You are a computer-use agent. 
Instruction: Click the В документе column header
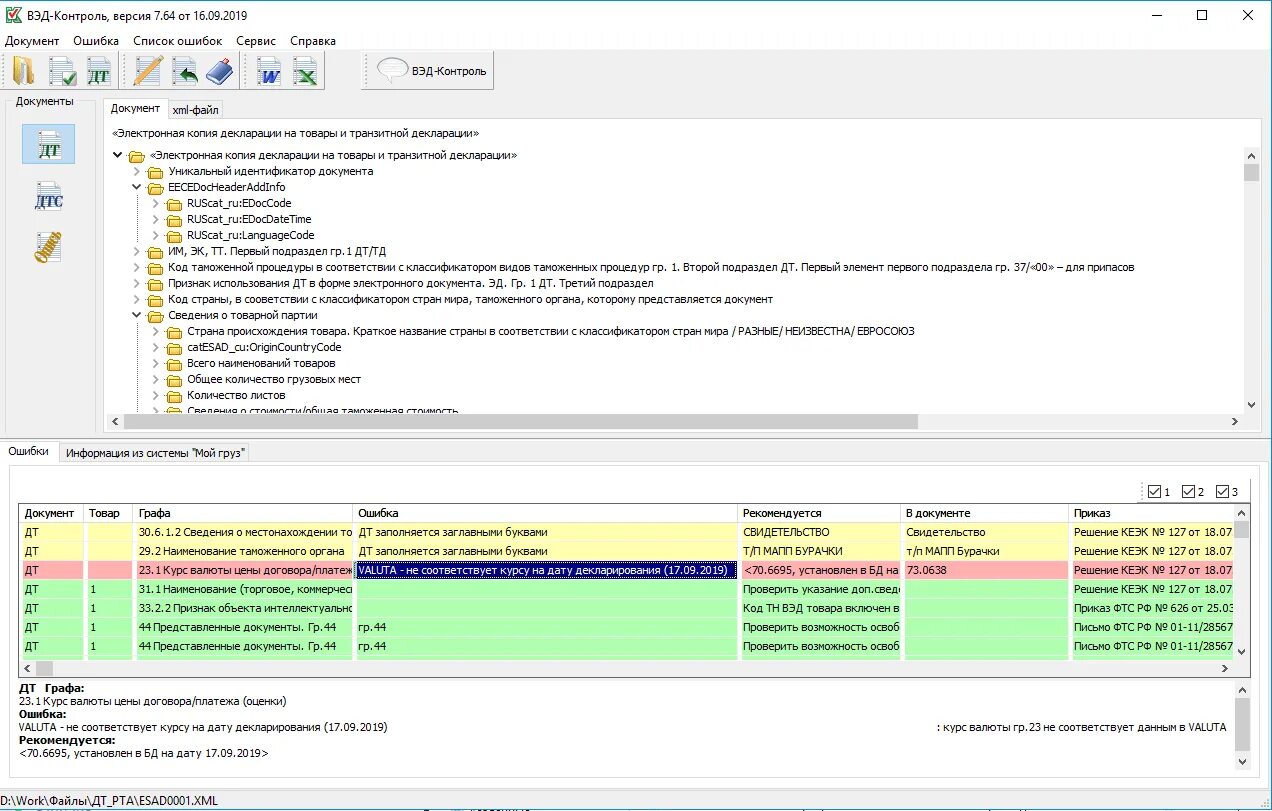[x=985, y=513]
